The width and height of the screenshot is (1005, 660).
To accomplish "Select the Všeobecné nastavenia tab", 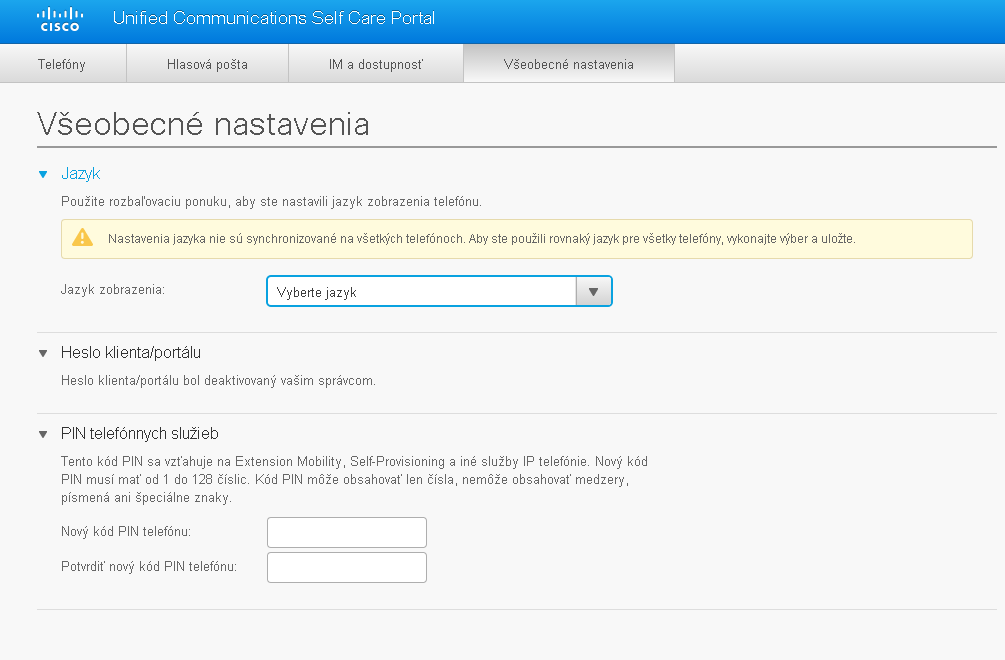I will [569, 64].
